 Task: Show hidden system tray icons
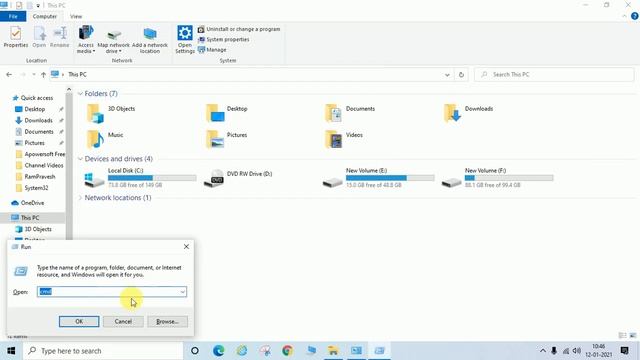pyautogui.click(x=542, y=351)
